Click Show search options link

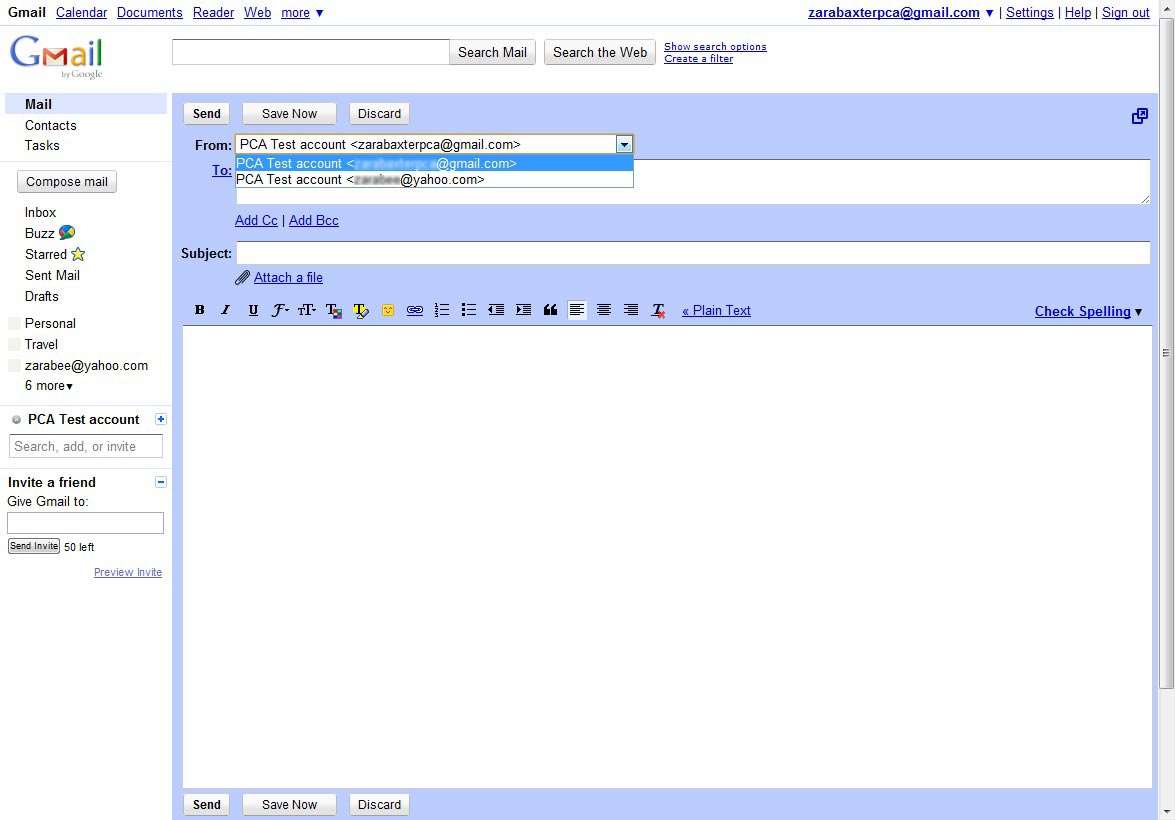[716, 46]
